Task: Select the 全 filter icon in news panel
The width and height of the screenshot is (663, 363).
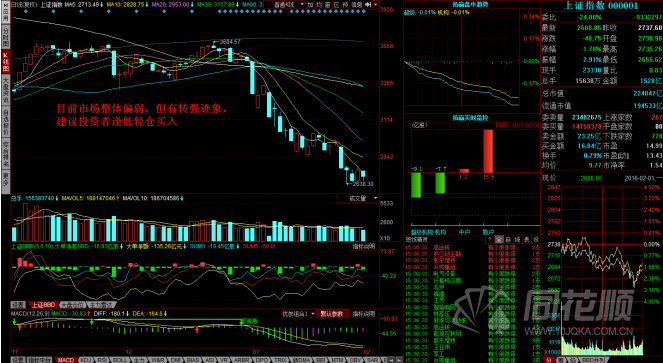Action: [499, 239]
